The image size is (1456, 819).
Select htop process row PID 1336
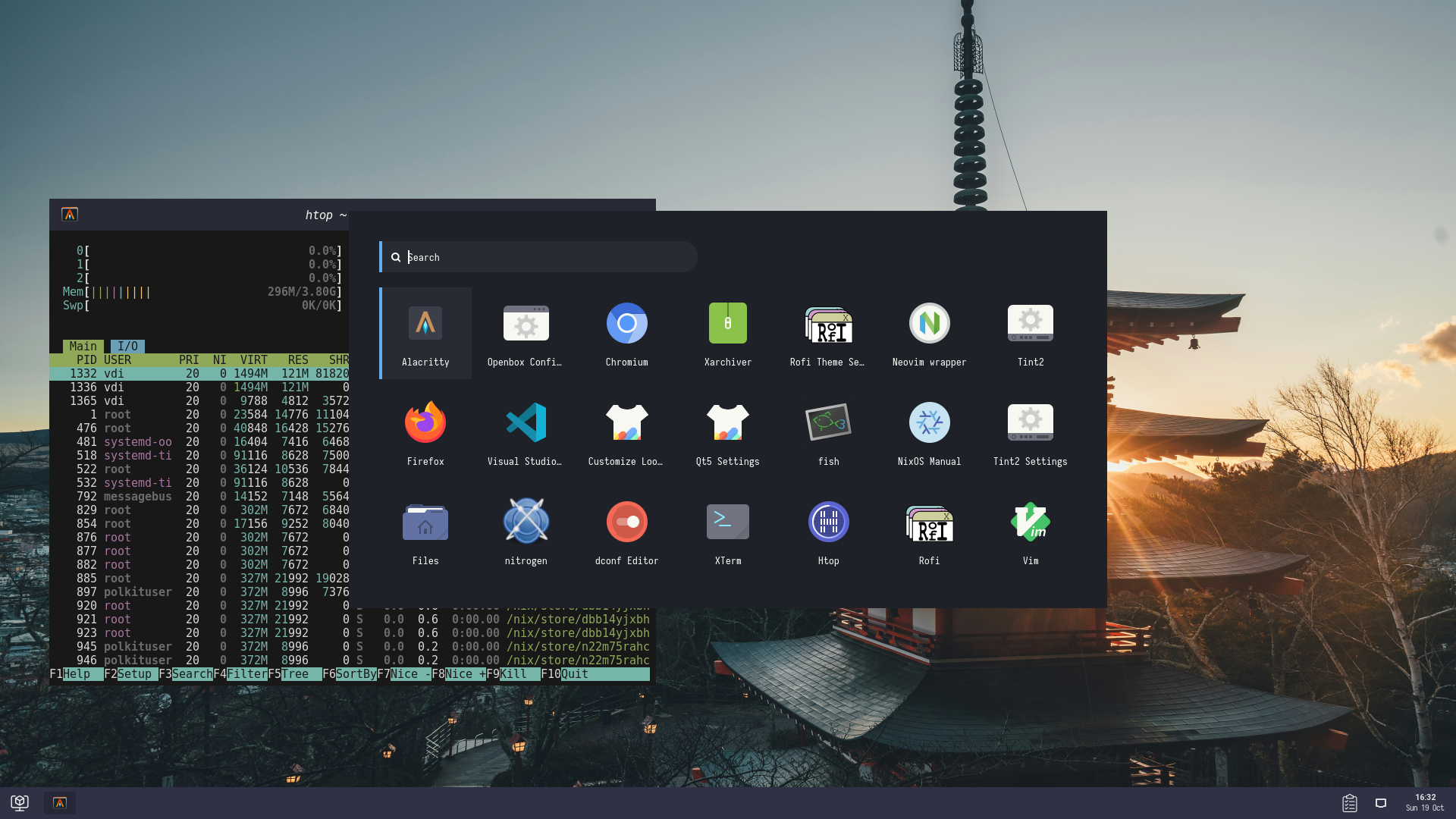(199, 388)
